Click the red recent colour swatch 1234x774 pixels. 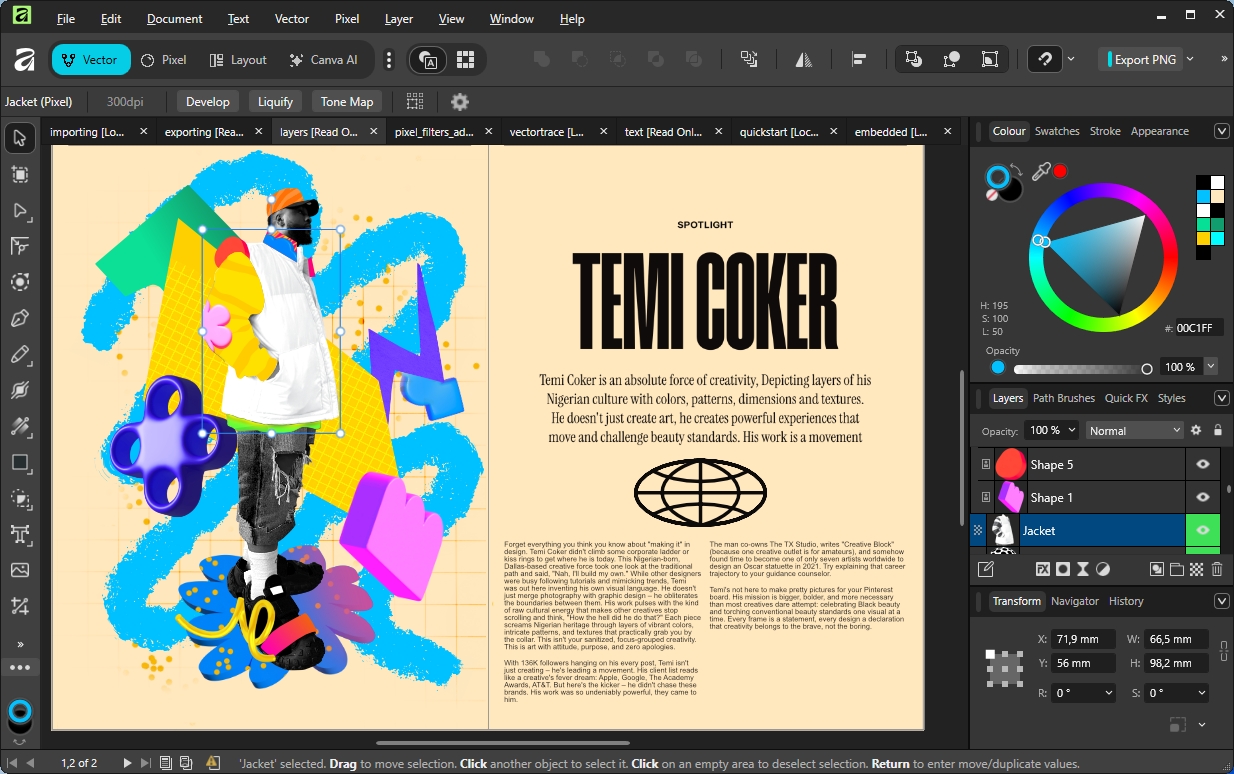tap(1060, 171)
